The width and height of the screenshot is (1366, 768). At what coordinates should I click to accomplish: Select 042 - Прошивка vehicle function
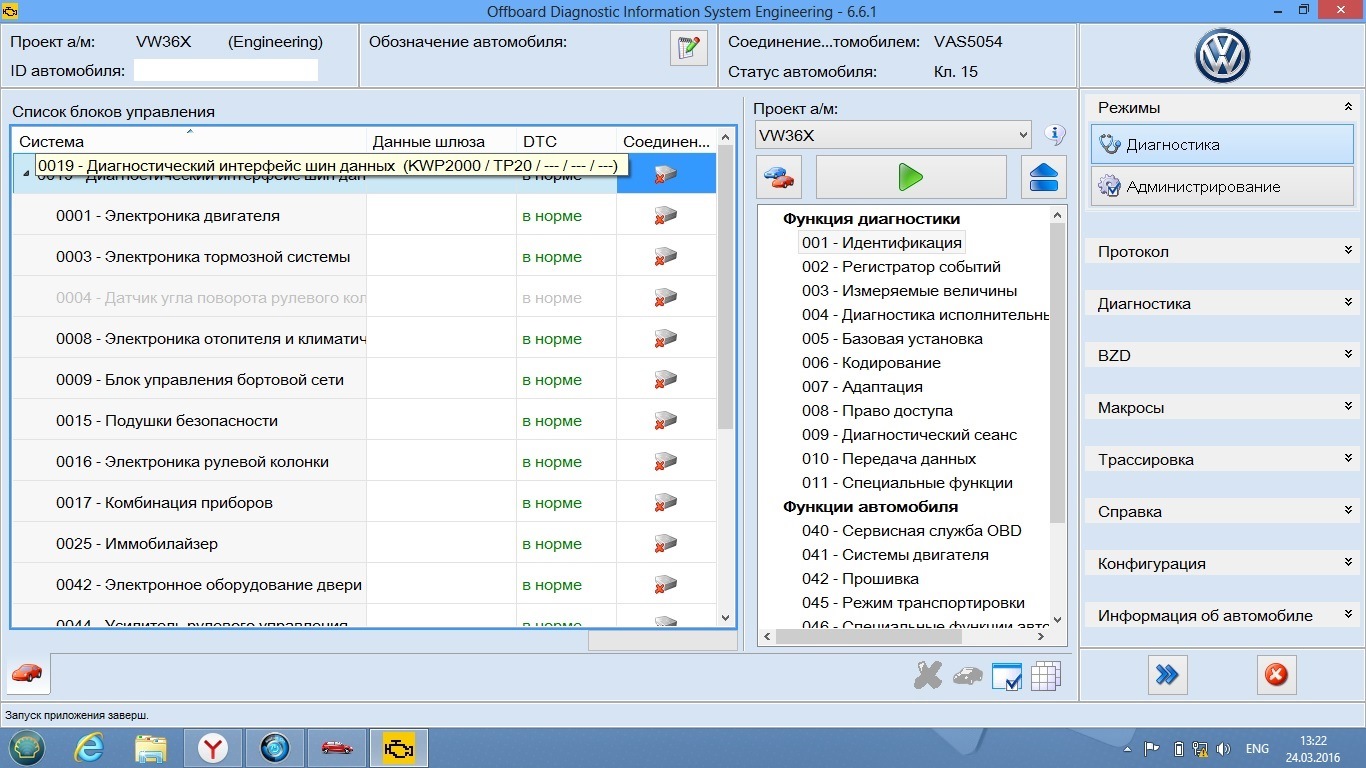[860, 579]
